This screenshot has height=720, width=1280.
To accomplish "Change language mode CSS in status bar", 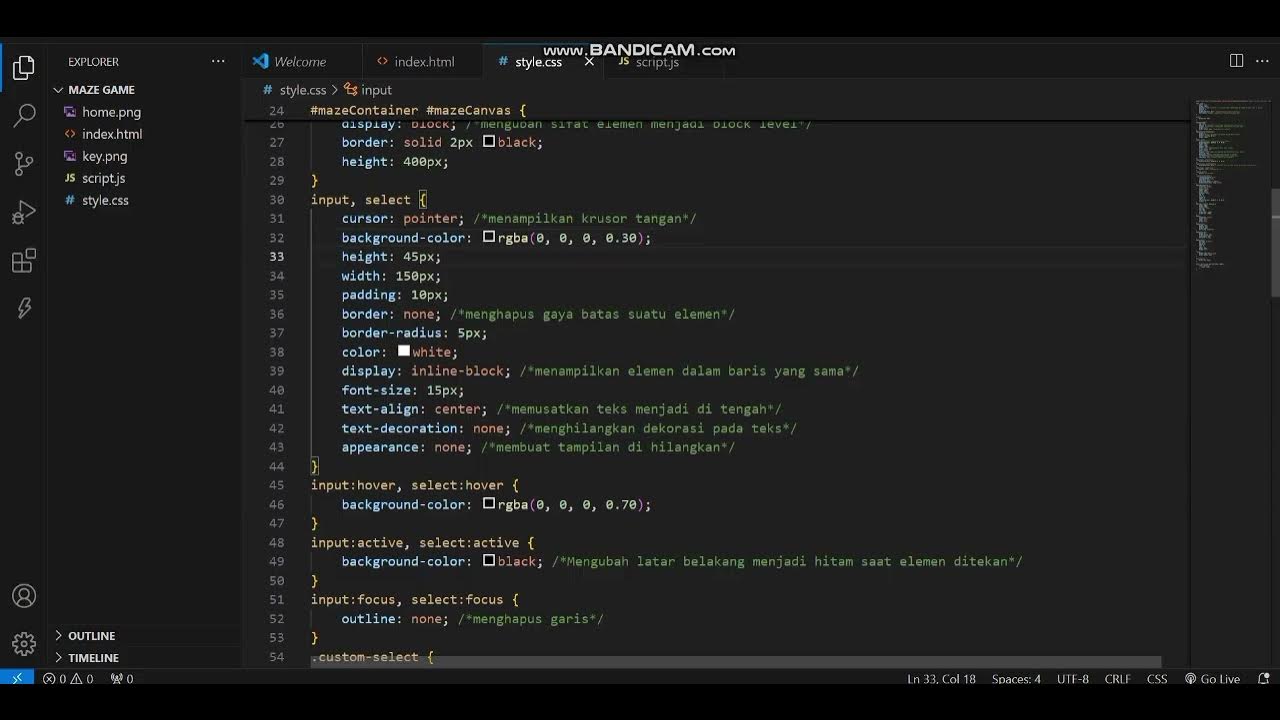I will click(1157, 679).
